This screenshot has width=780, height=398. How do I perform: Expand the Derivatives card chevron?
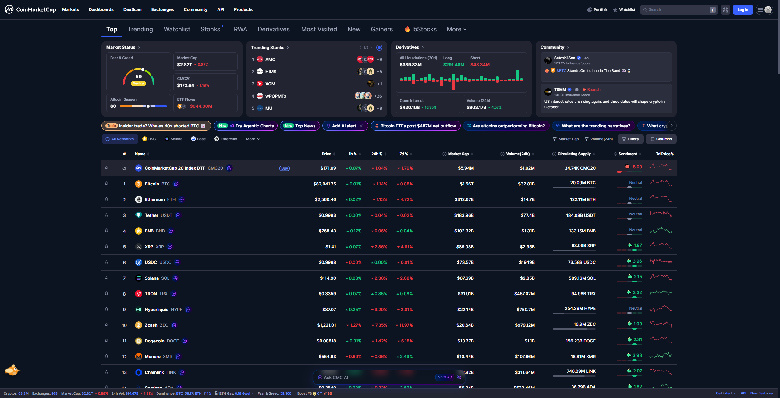423,48
